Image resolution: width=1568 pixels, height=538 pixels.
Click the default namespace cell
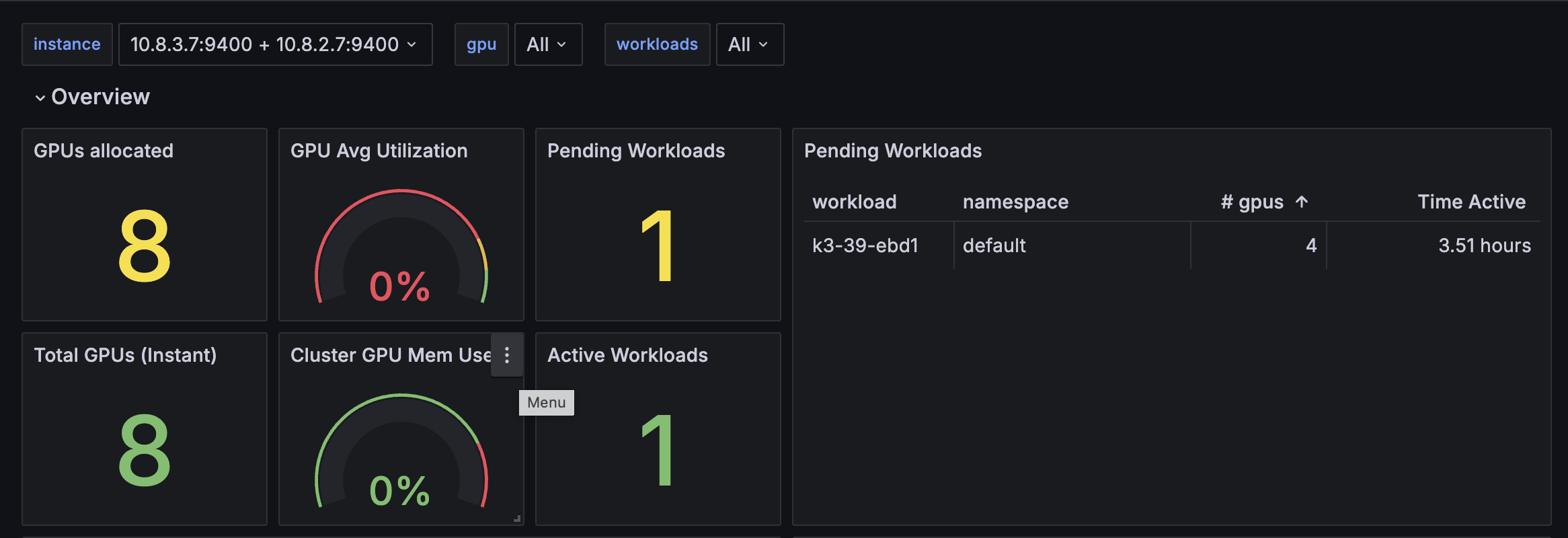994,245
